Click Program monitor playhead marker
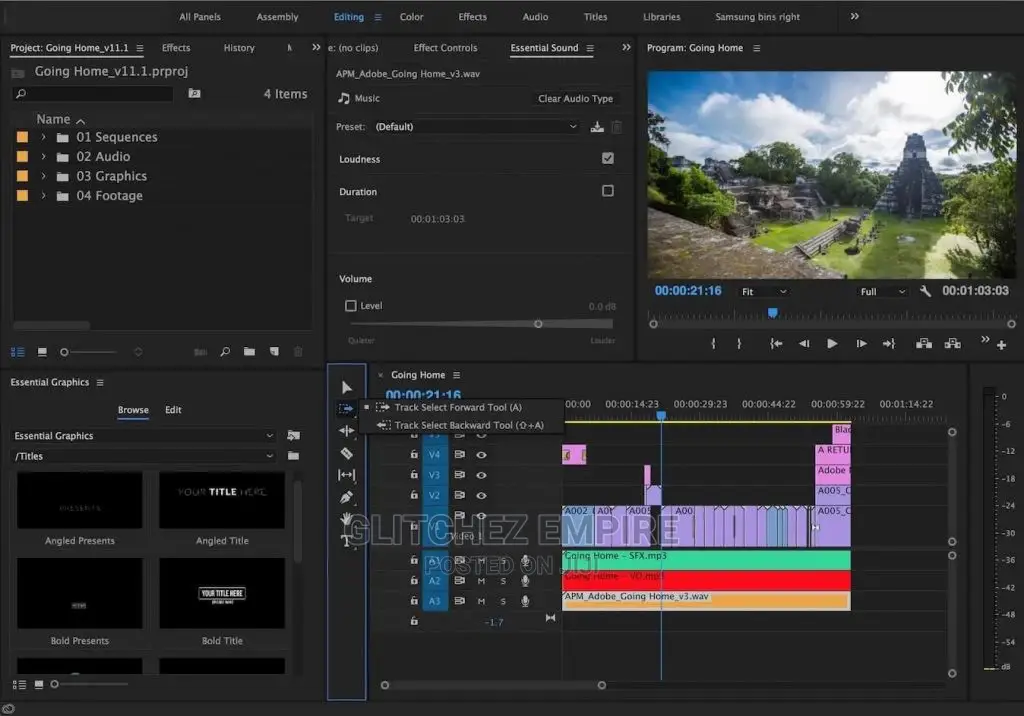Viewport: 1024px width, 716px height. tap(773, 313)
